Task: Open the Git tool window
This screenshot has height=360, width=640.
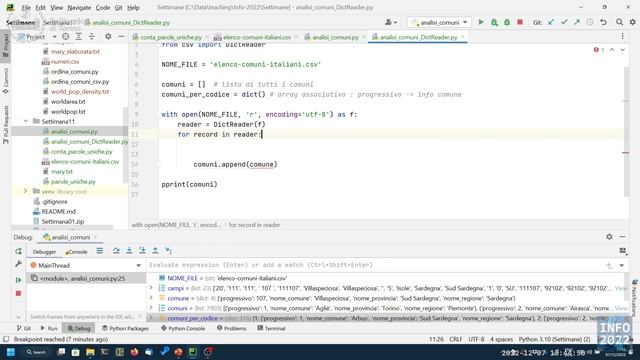Action: coord(24,328)
